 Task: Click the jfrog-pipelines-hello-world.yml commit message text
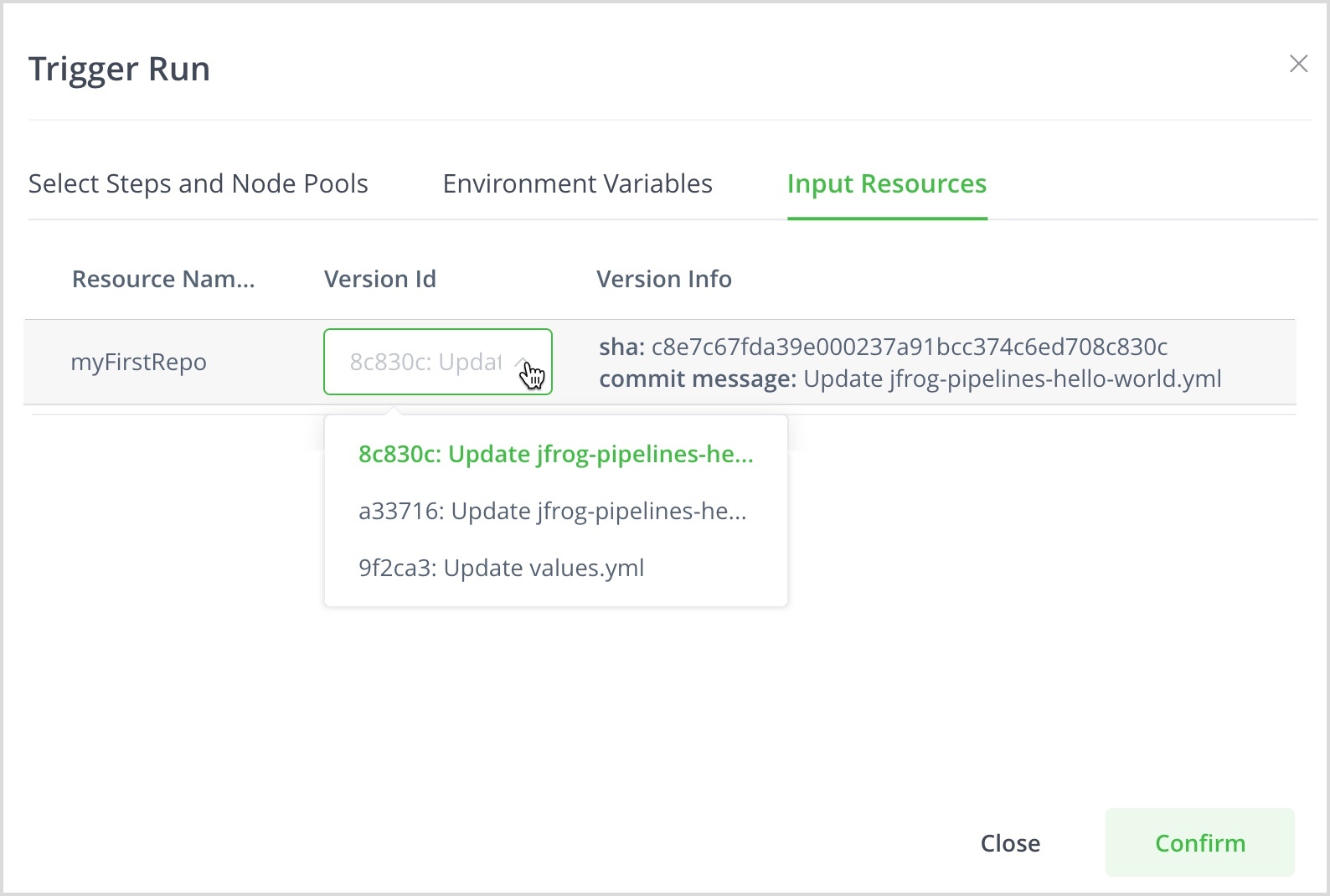pos(1012,378)
